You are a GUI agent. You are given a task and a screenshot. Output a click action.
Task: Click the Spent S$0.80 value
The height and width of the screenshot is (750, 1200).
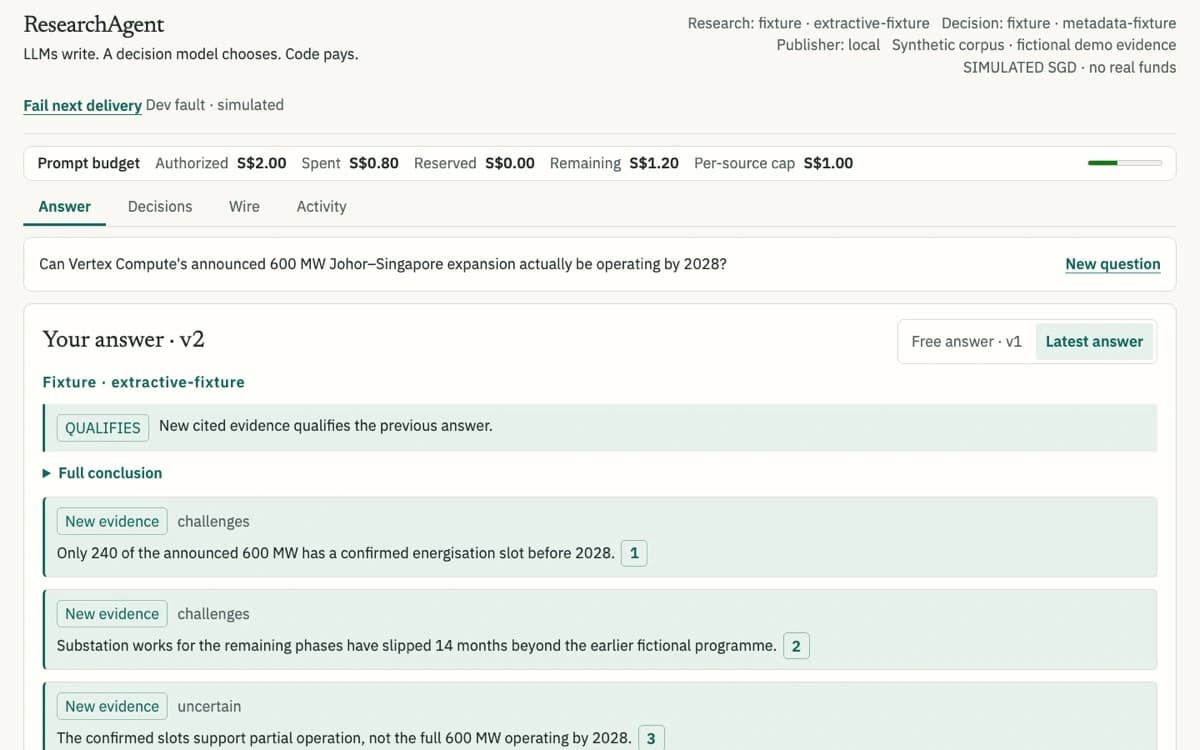pos(374,163)
